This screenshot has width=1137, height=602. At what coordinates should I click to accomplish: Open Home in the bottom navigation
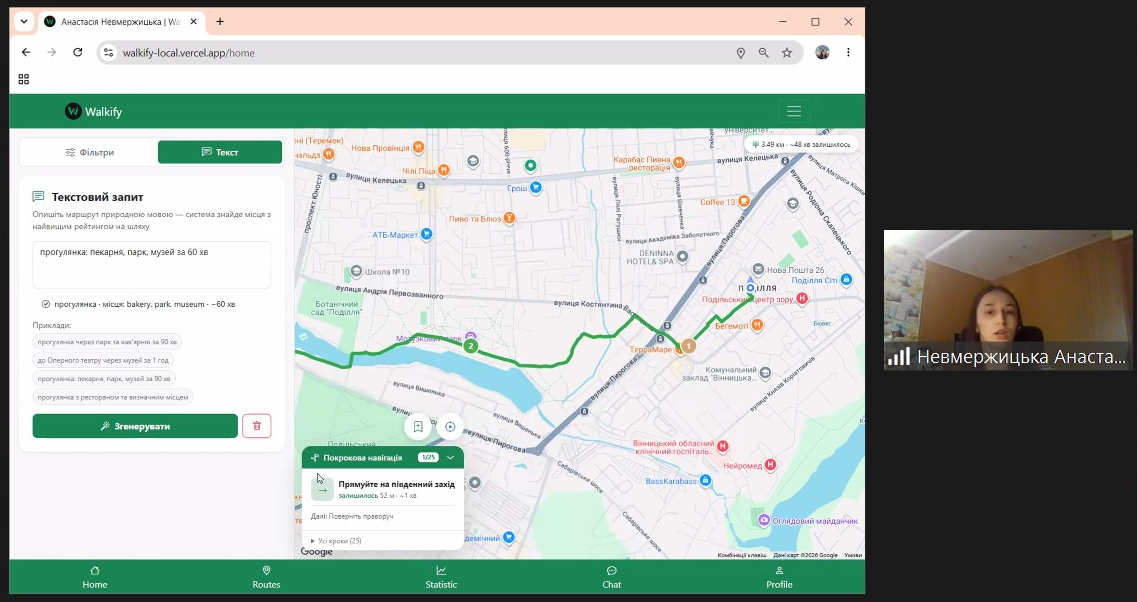pos(94,577)
